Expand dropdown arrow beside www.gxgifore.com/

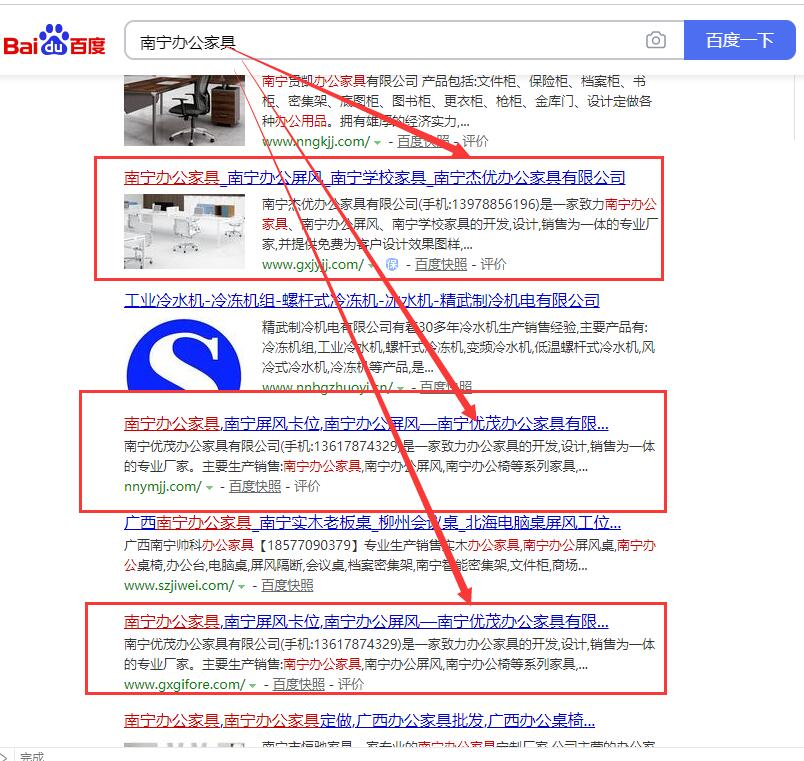(252, 686)
